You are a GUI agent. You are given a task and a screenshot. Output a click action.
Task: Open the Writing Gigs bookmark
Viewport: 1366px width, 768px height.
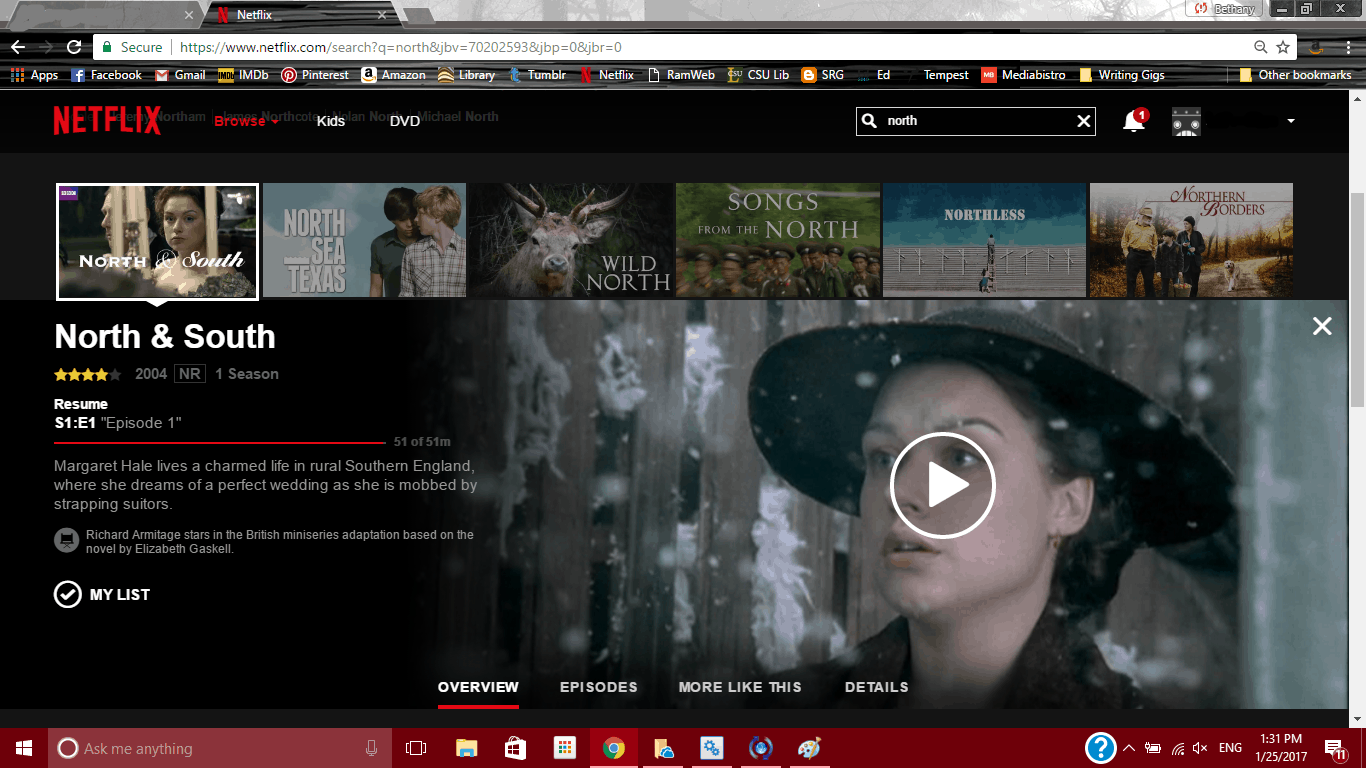pyautogui.click(x=1121, y=75)
